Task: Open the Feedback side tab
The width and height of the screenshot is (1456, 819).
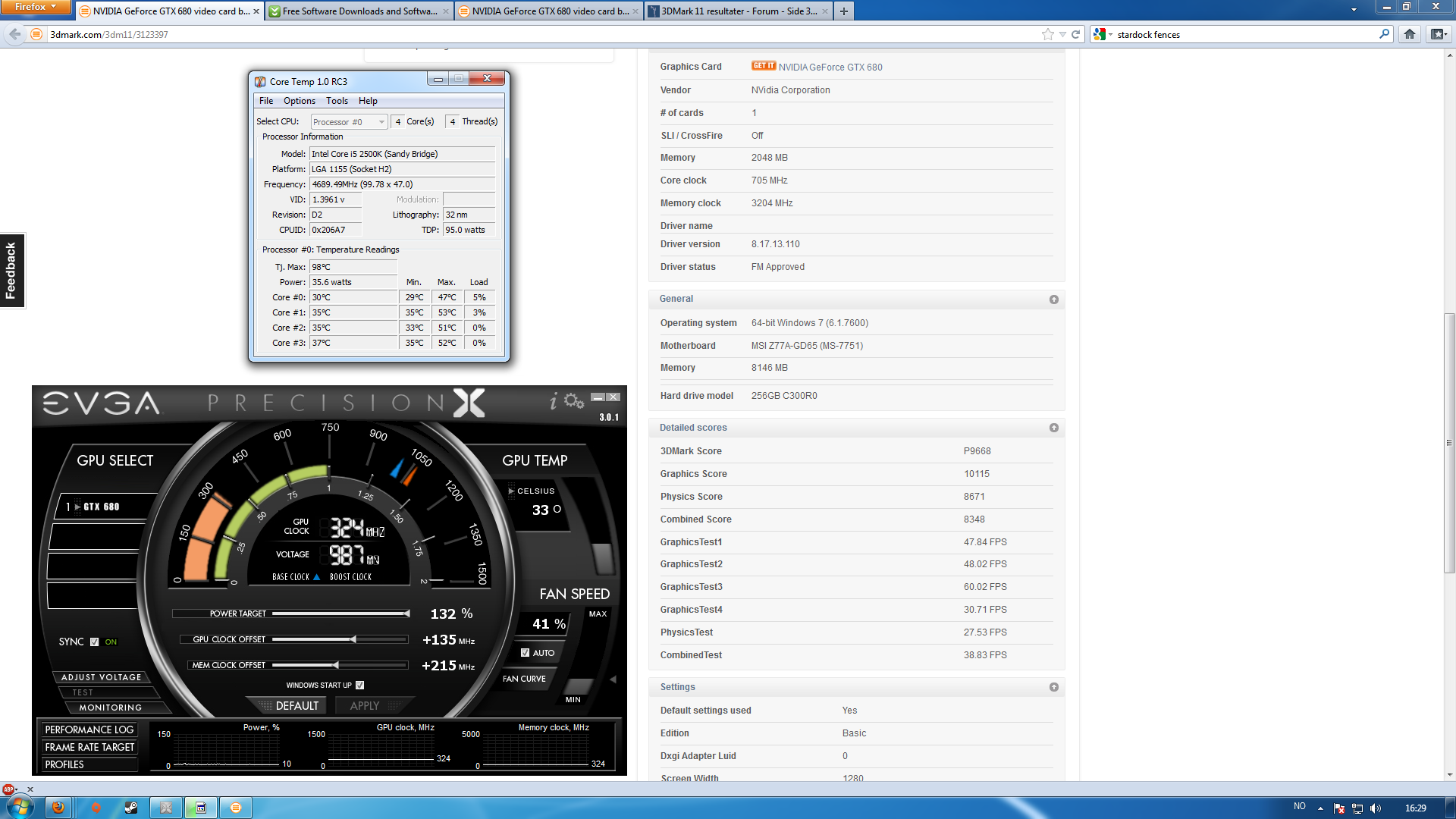Action: pyautogui.click(x=12, y=271)
